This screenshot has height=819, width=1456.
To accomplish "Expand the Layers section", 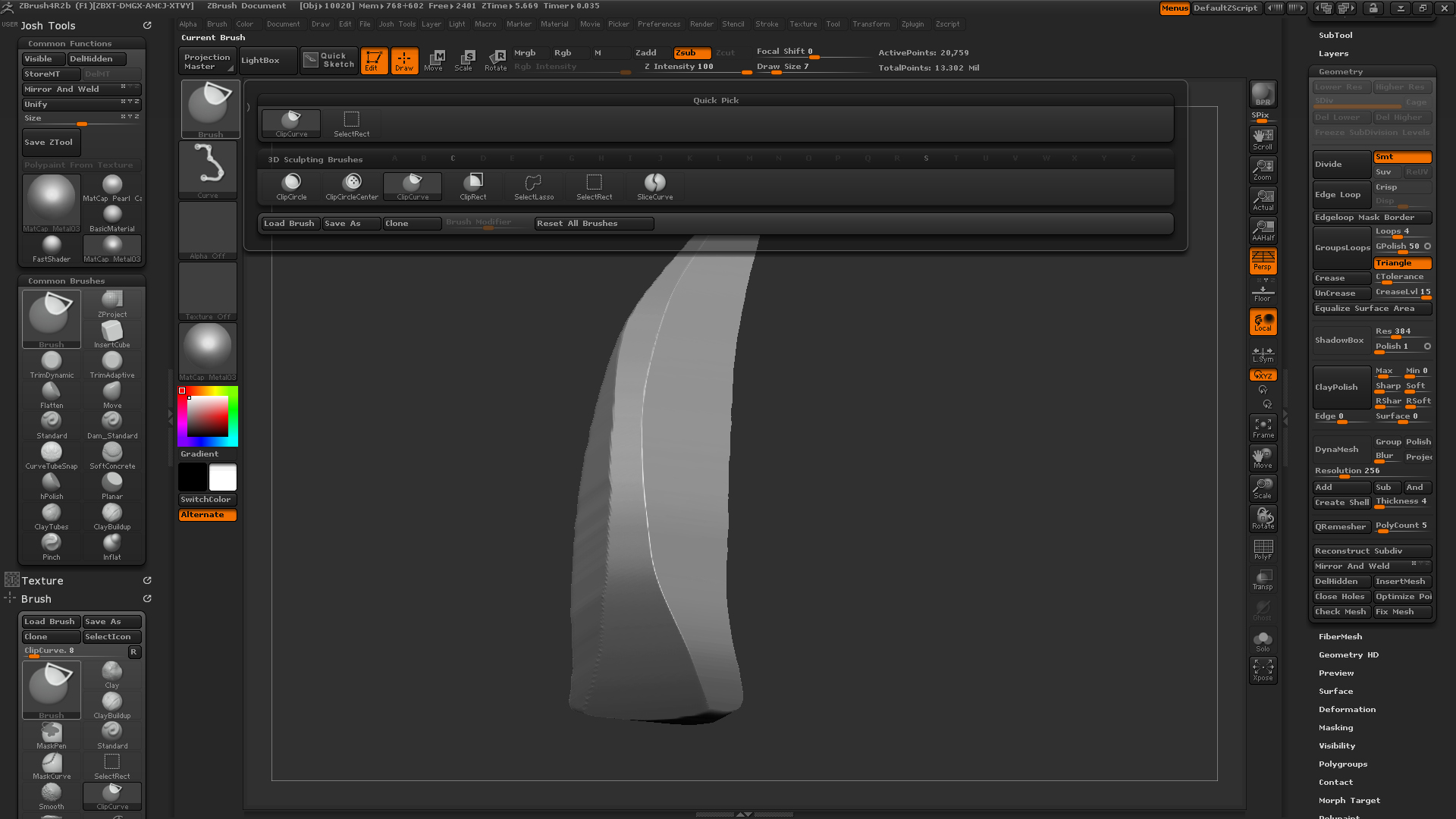I will coord(1333,54).
